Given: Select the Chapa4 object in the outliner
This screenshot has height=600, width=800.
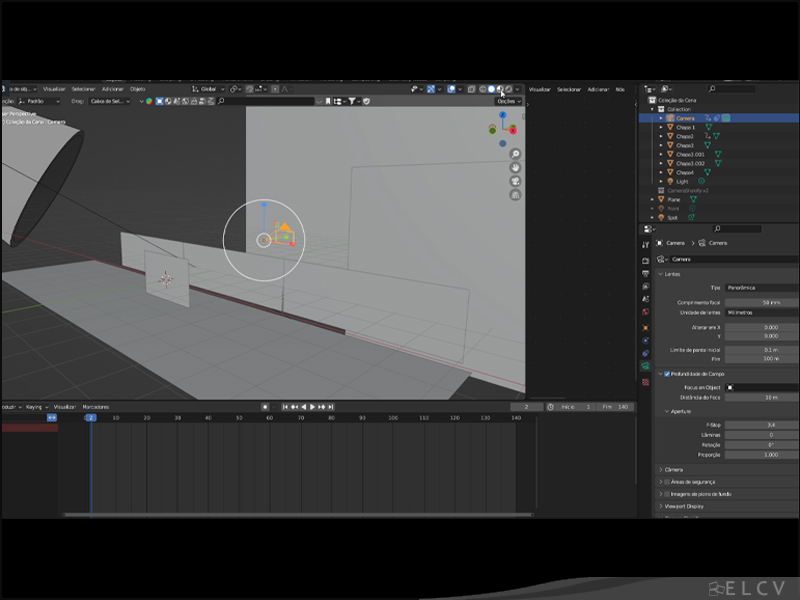Looking at the screenshot, I should pyautogui.click(x=685, y=172).
